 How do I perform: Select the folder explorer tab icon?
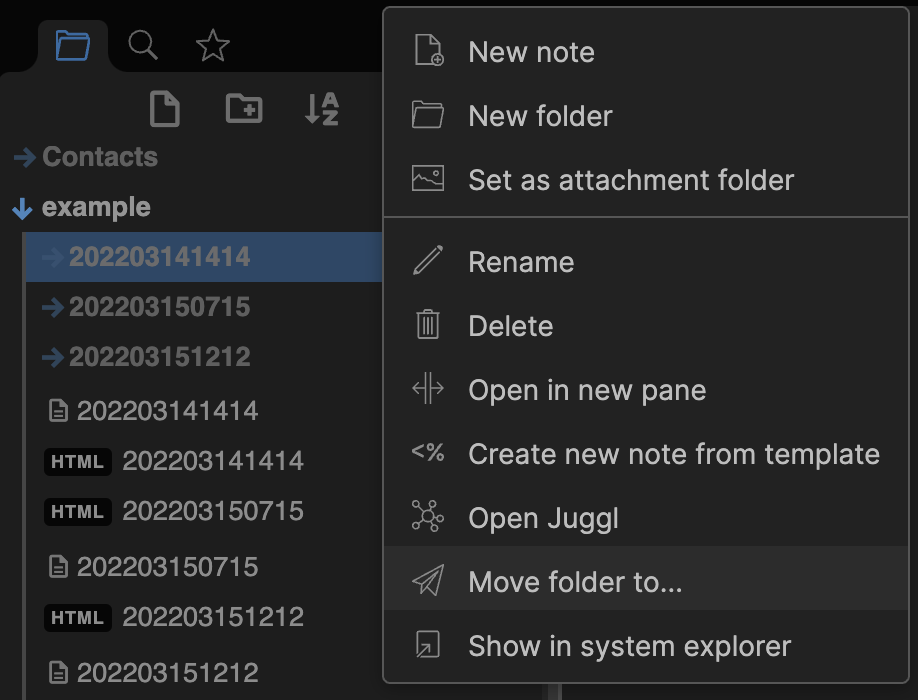click(x=71, y=45)
